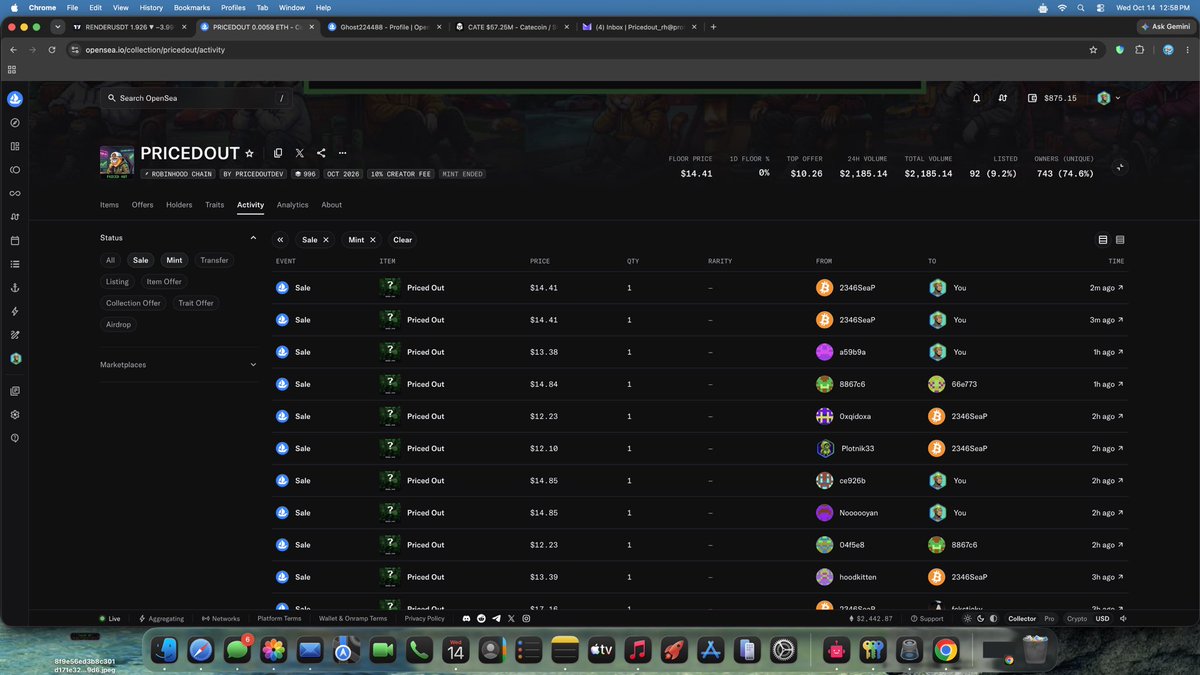Switch to the Analytics tab
Viewport: 1200px width, 675px height.
click(x=292, y=205)
